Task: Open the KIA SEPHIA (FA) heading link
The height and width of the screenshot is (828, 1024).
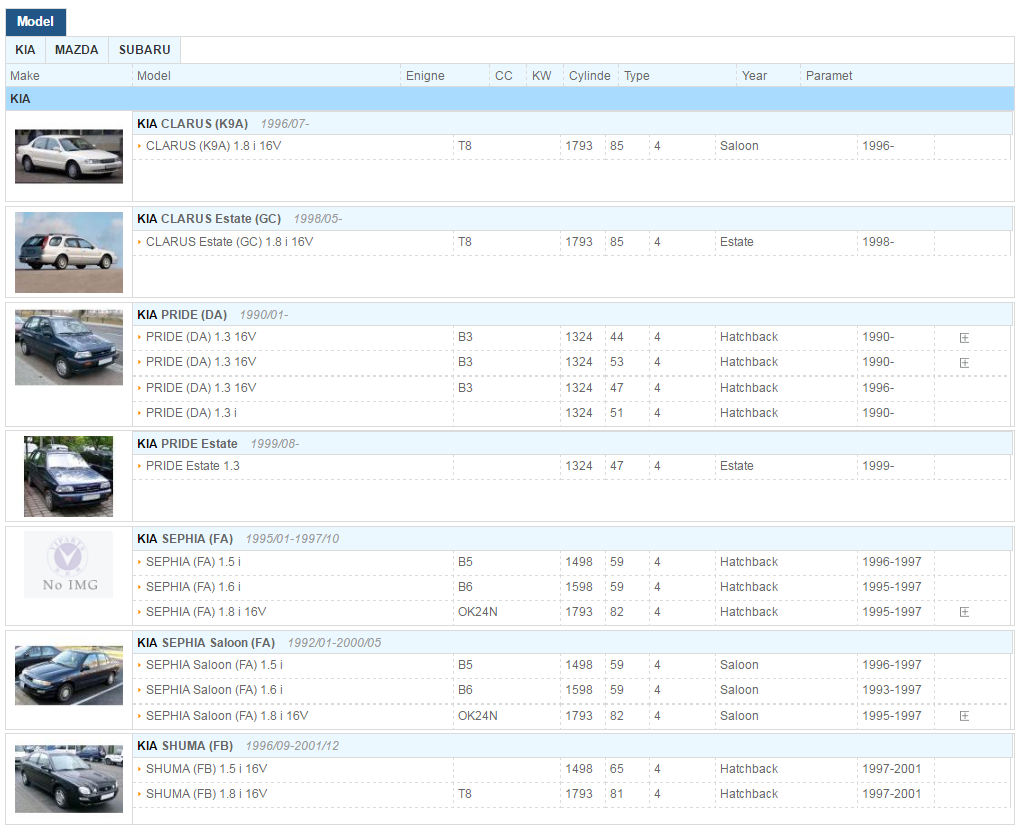Action: [185, 539]
